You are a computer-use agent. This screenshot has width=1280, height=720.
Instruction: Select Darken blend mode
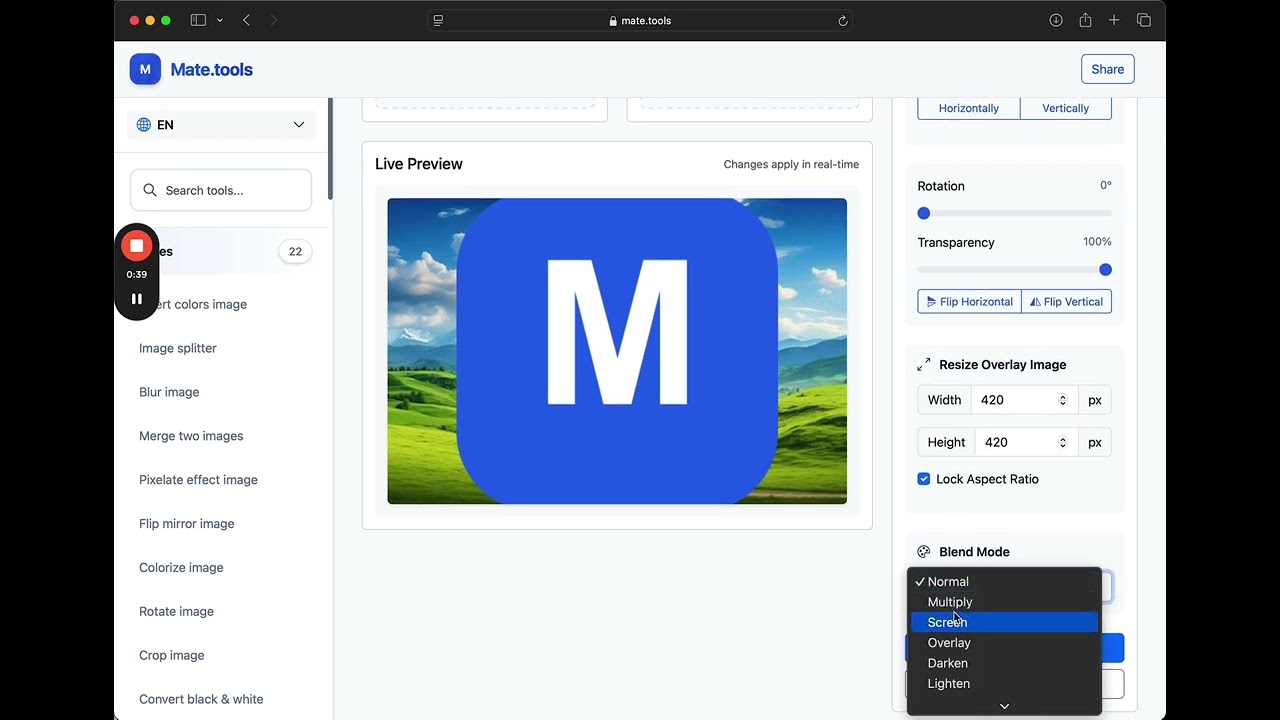click(x=1004, y=663)
